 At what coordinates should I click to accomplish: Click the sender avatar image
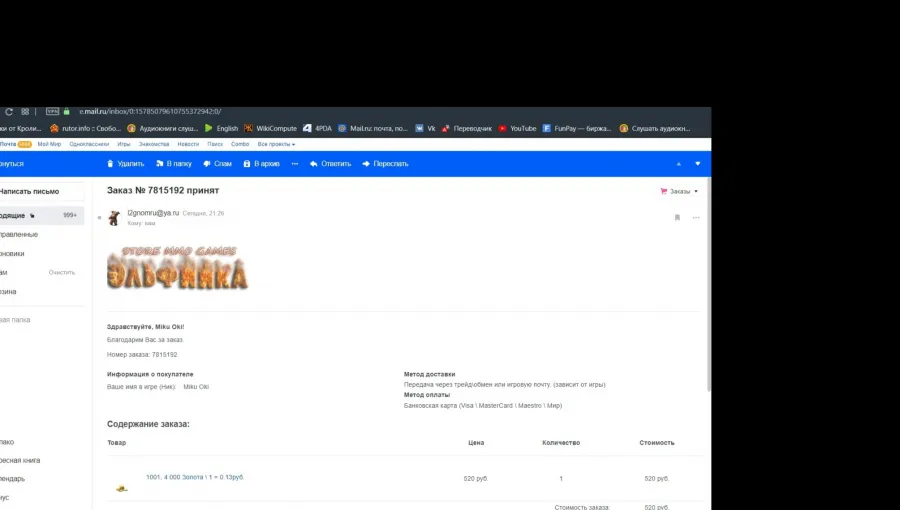pyautogui.click(x=114, y=218)
